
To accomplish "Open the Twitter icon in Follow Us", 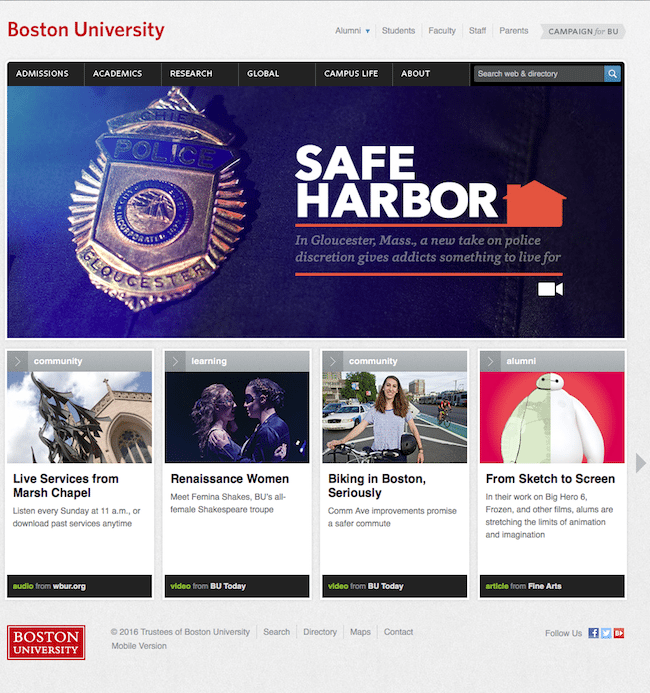I will coord(606,633).
